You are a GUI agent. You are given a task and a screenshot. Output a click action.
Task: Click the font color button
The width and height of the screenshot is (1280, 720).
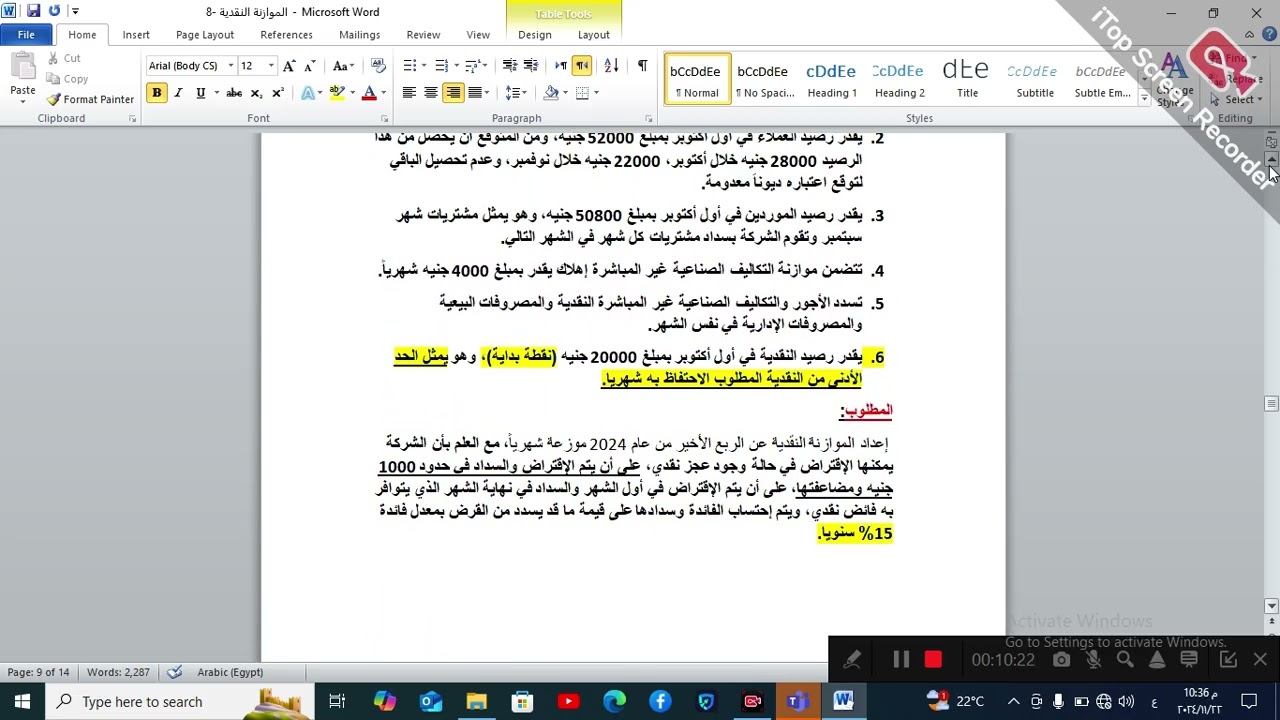(369, 93)
